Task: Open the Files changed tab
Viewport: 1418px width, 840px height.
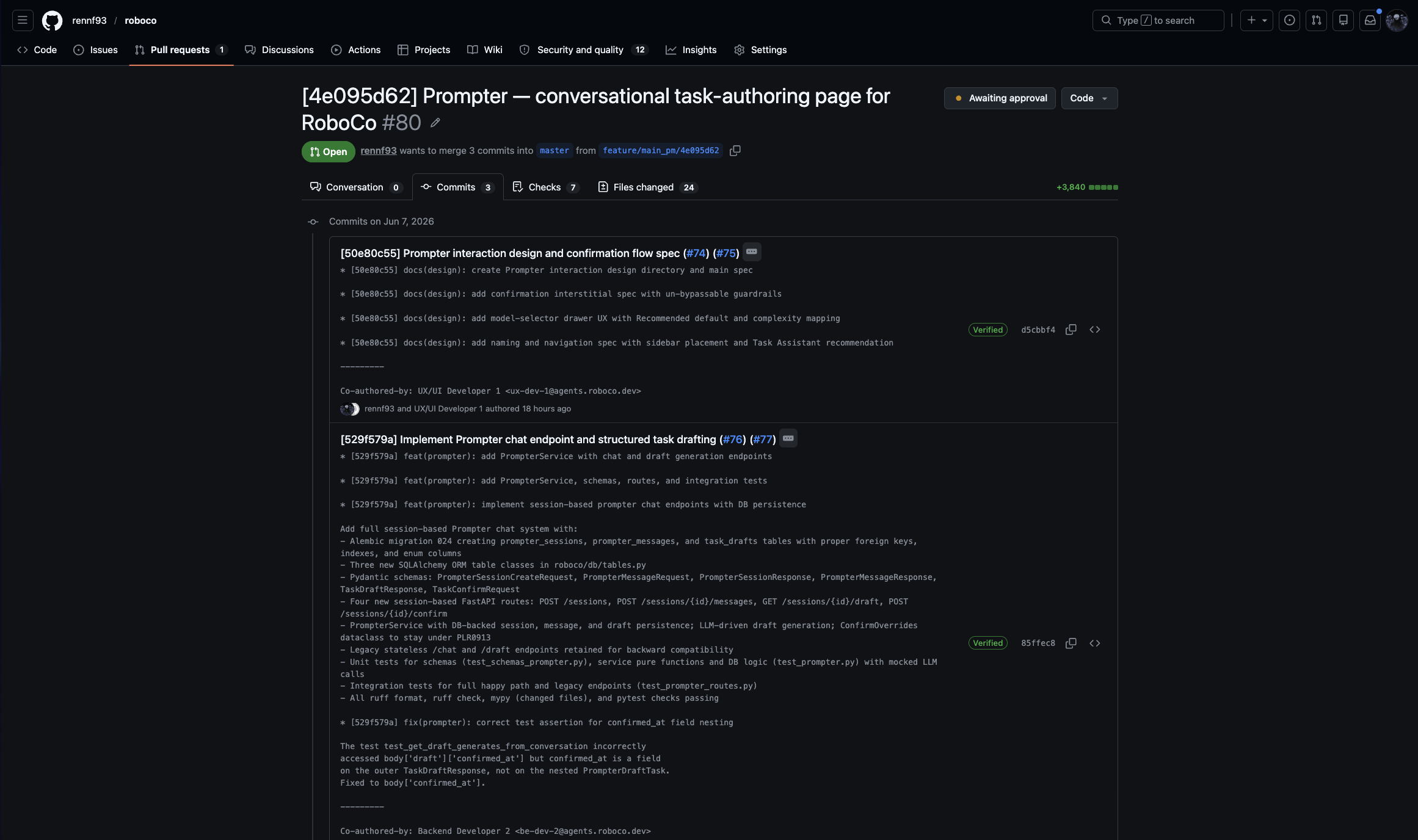Action: click(x=647, y=187)
